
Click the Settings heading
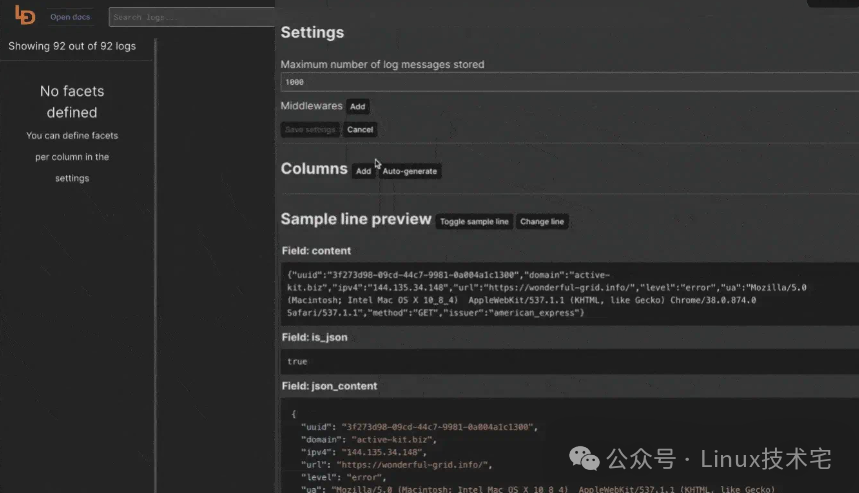[312, 32]
